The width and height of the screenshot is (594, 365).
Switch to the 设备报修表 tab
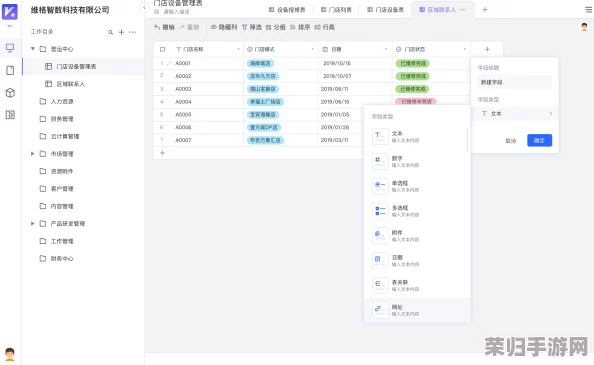pyautogui.click(x=287, y=9)
